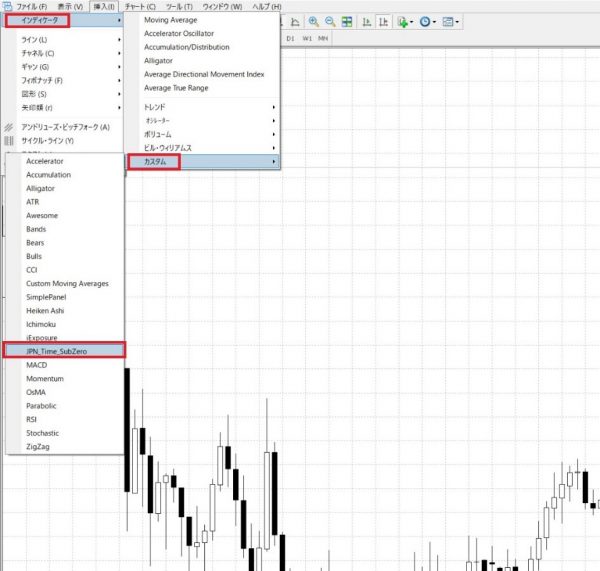Click the periods clock icon
This screenshot has width=600, height=571.
(427, 21)
